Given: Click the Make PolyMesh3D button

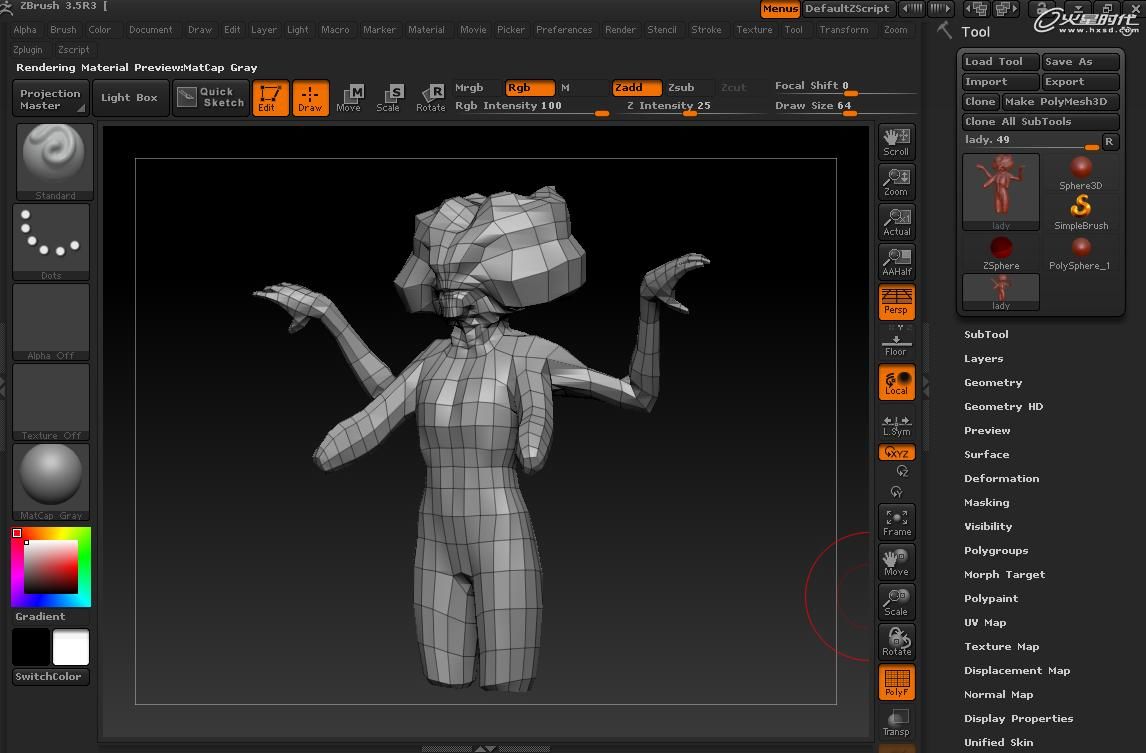Looking at the screenshot, I should click(1059, 101).
